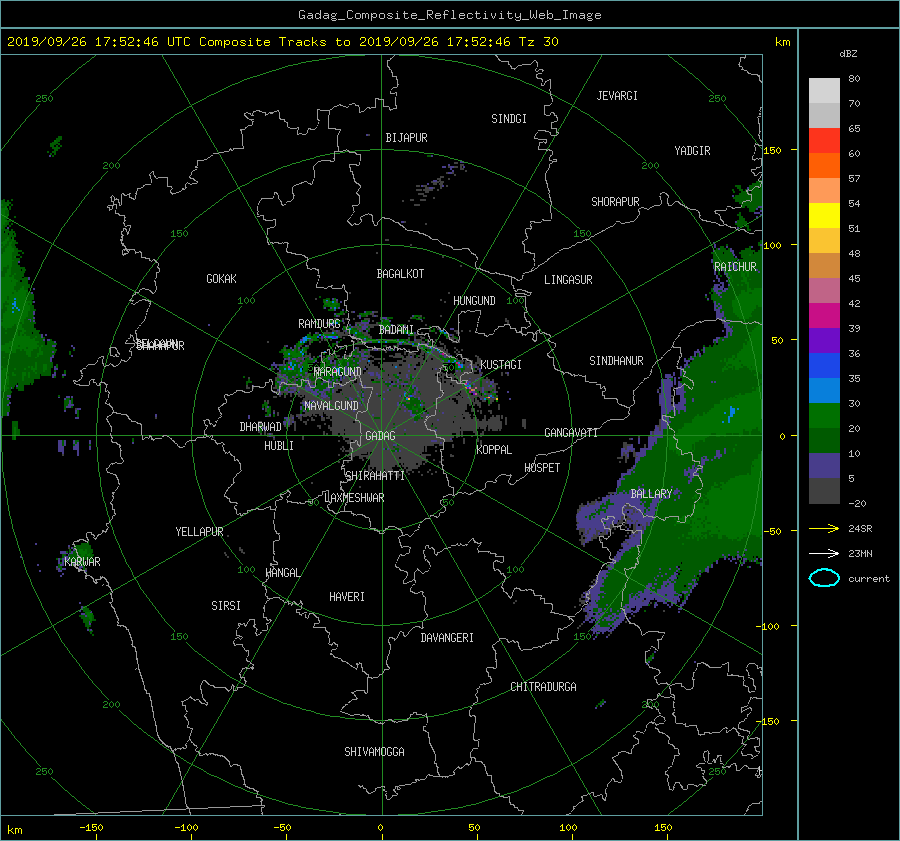This screenshot has width=900, height=841.
Task: Click the BAGALKOT city label
Action: coord(400,274)
